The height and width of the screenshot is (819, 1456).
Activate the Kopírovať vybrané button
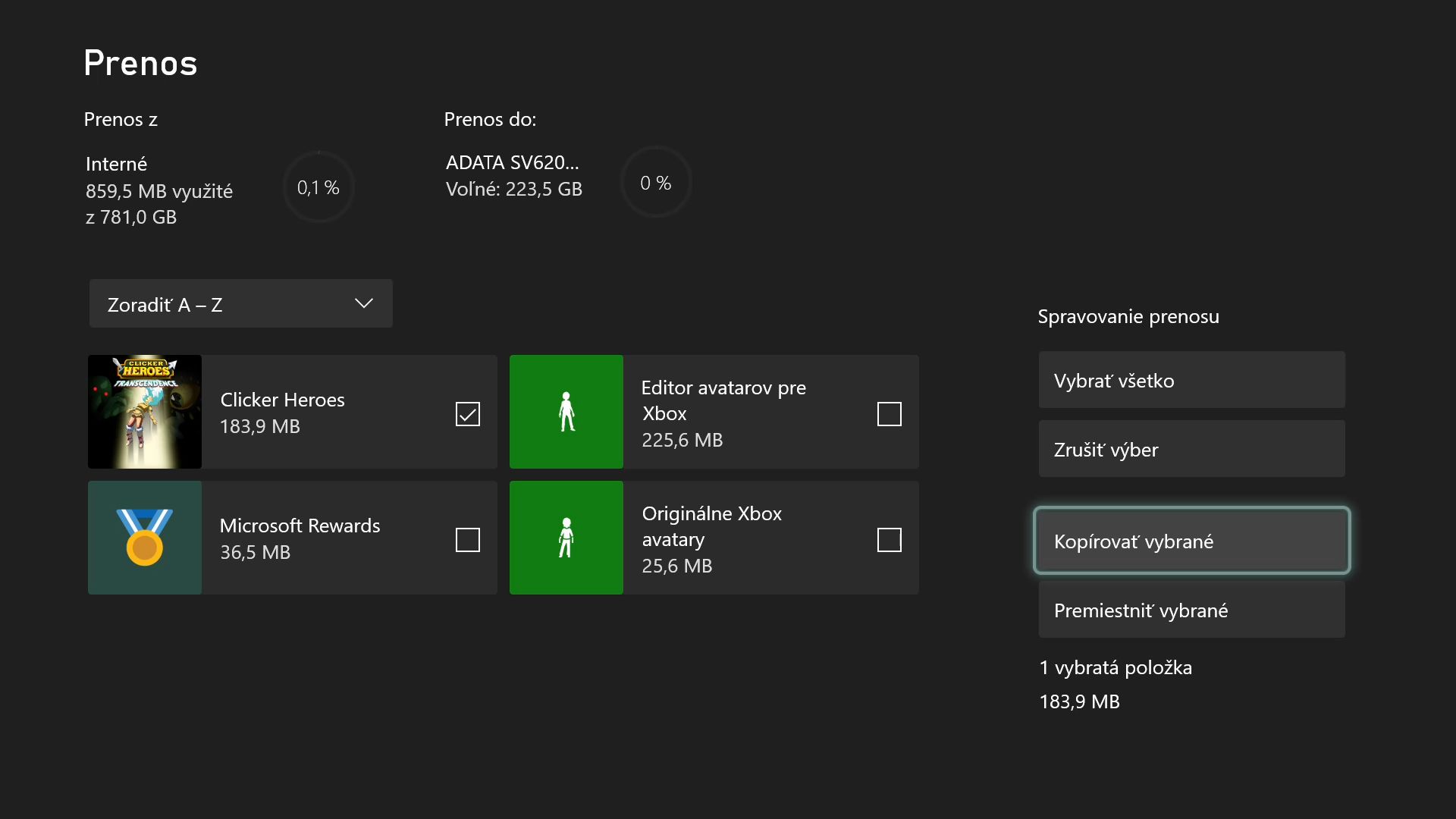(x=1191, y=541)
